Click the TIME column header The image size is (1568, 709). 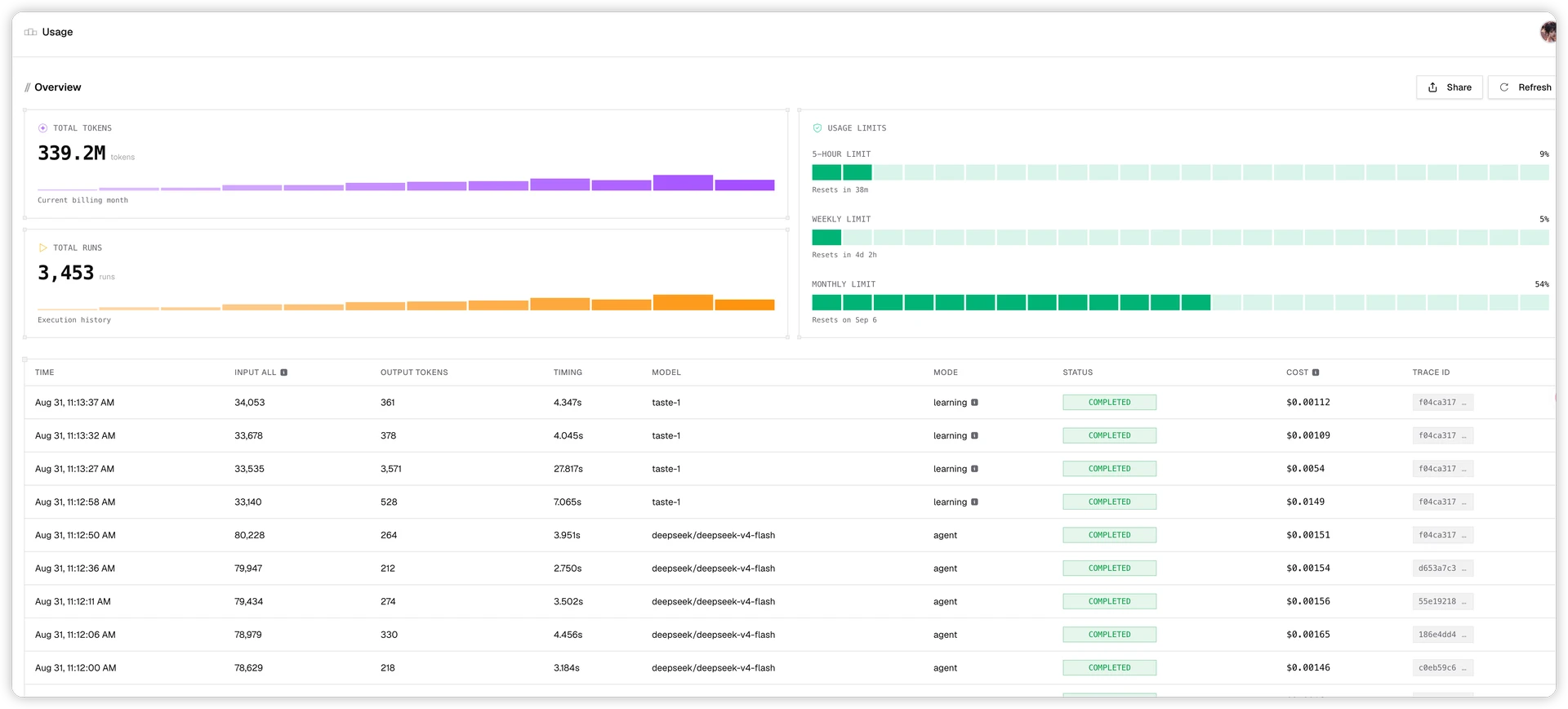click(45, 372)
